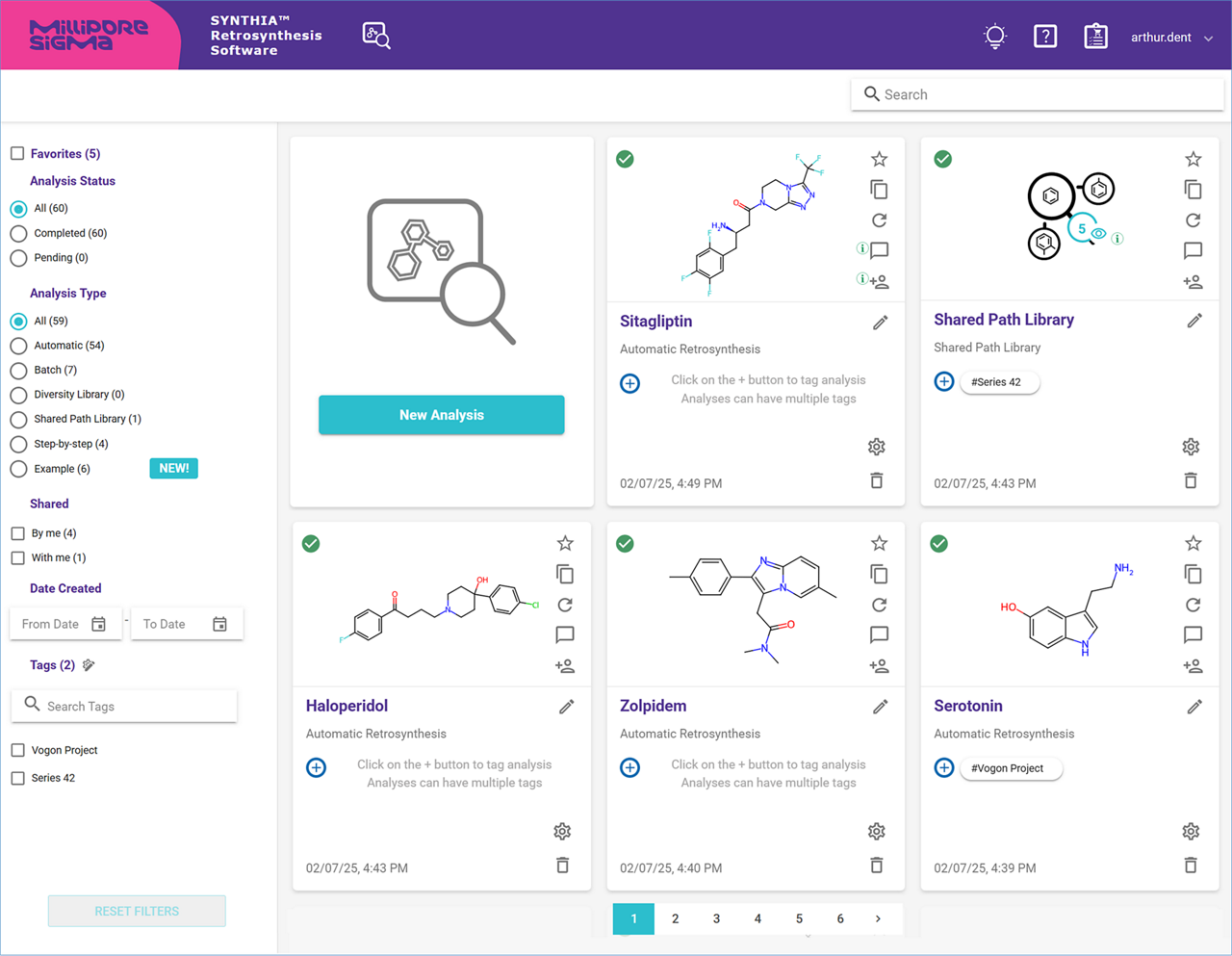Open the From Date calendar picker
This screenshot has width=1232, height=956.
pos(98,624)
